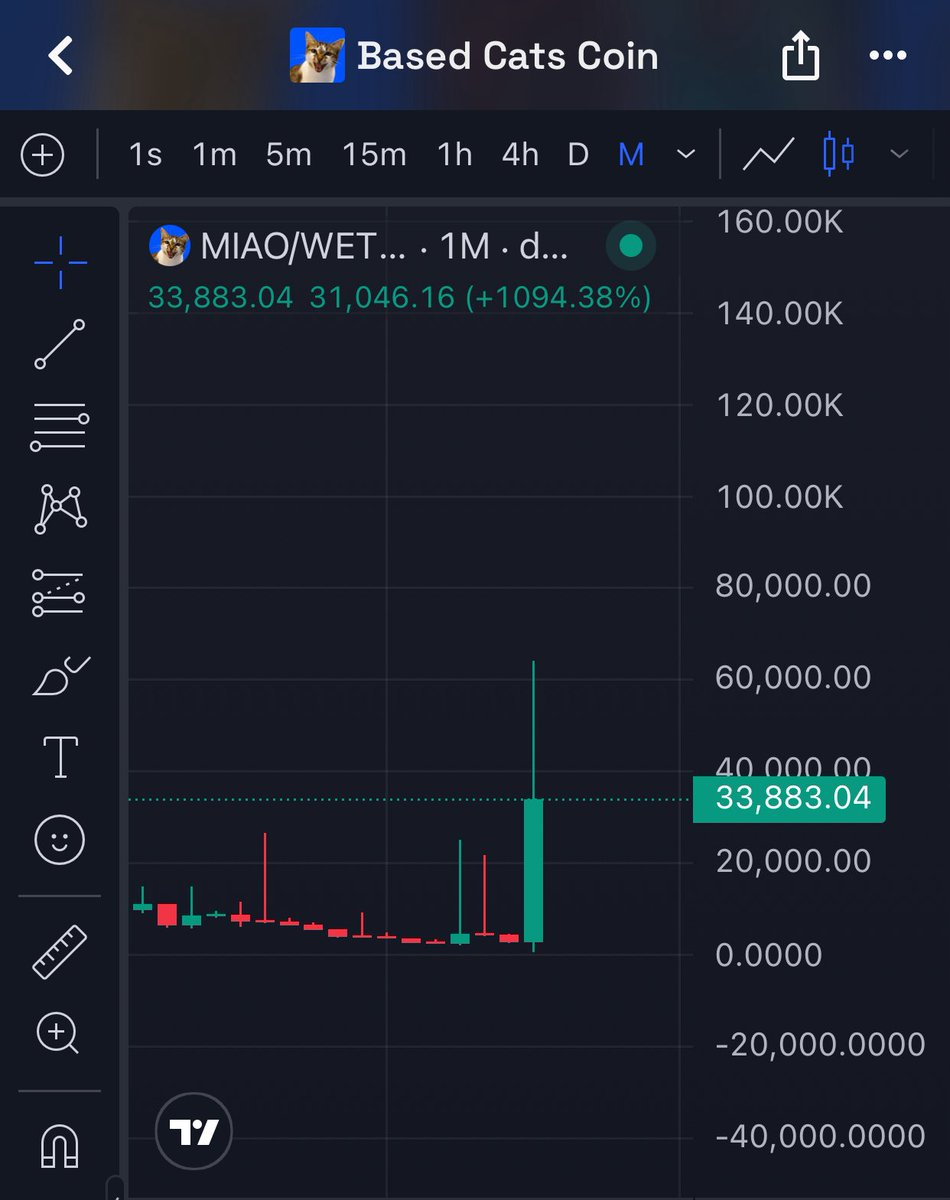This screenshot has height=1200, width=950.
Task: Select the 1m timeframe
Action: tap(214, 155)
